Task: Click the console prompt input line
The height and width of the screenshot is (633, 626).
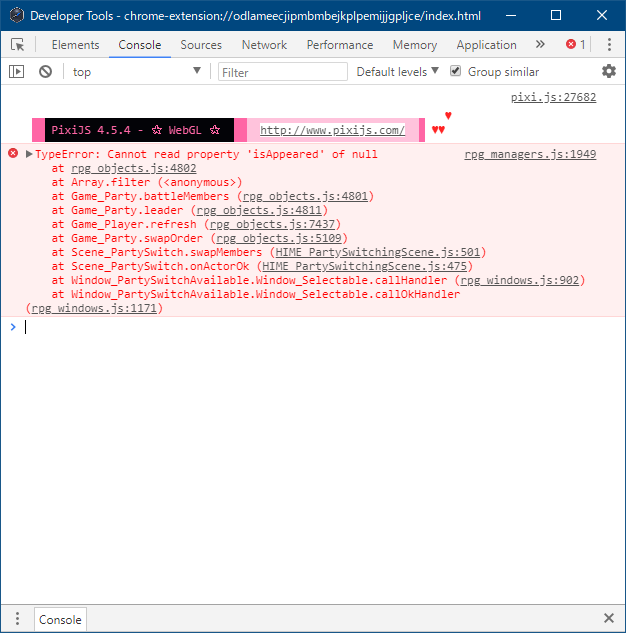Action: point(323,327)
